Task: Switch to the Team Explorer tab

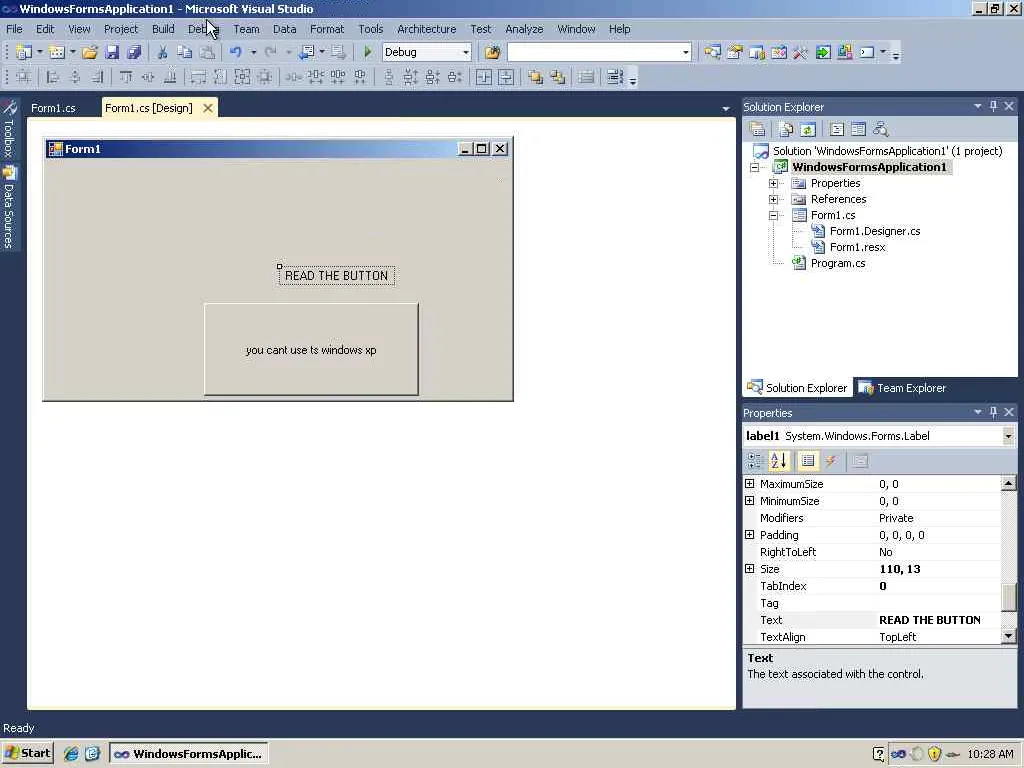Action: pyautogui.click(x=904, y=388)
